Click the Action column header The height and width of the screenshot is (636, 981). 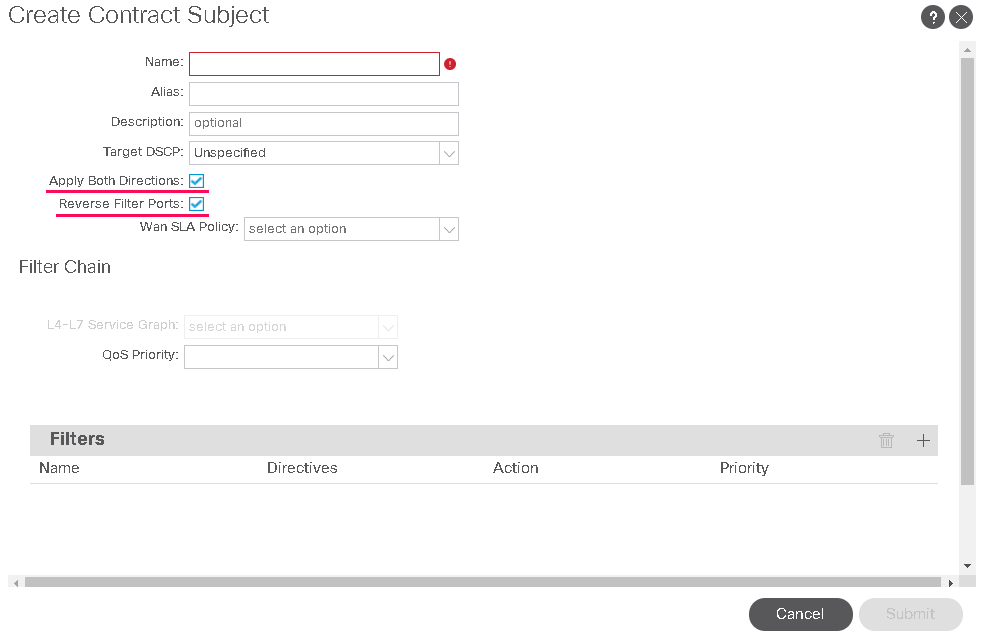(516, 468)
